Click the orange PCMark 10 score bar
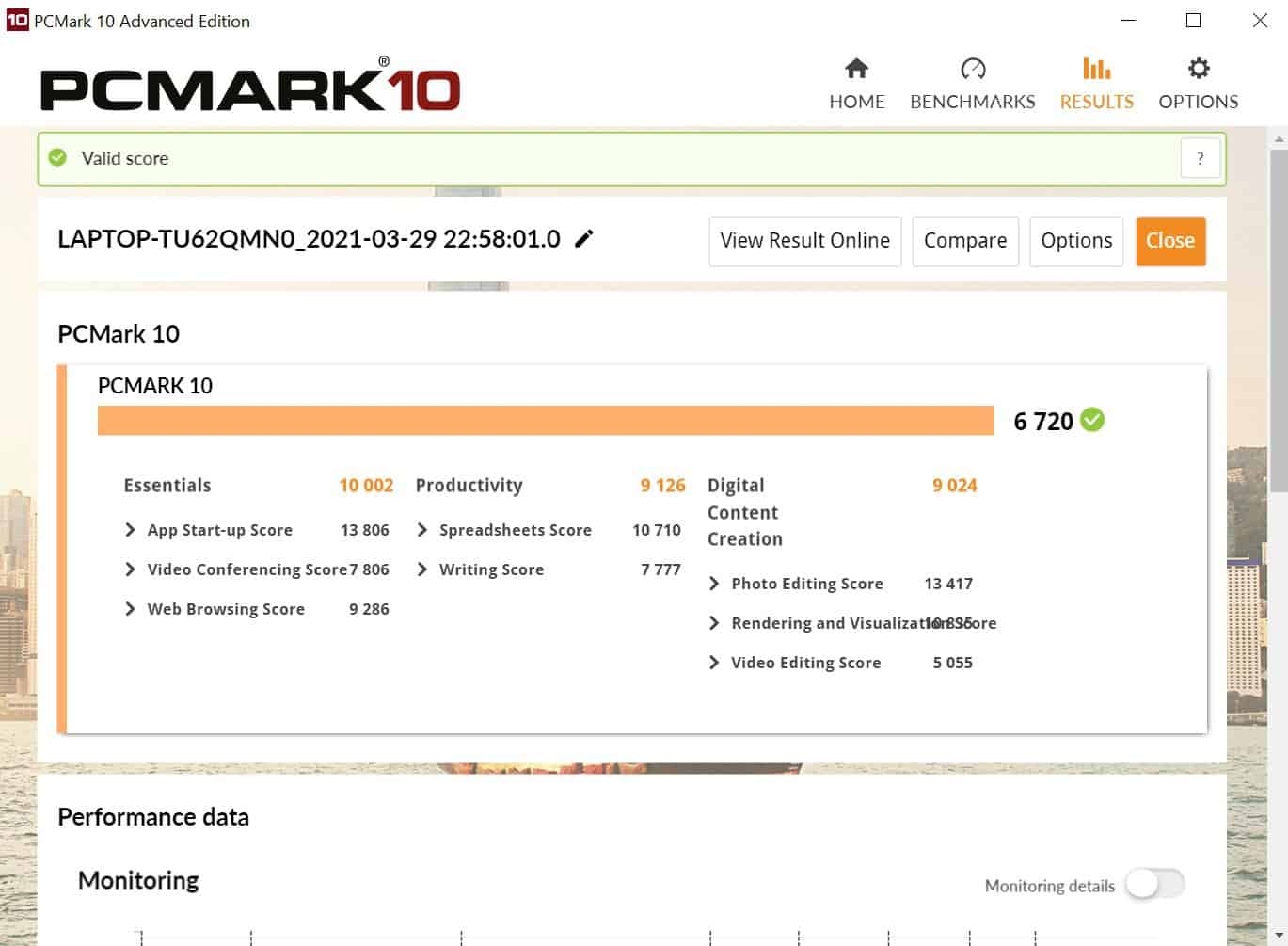This screenshot has height=946, width=1288. tap(545, 421)
